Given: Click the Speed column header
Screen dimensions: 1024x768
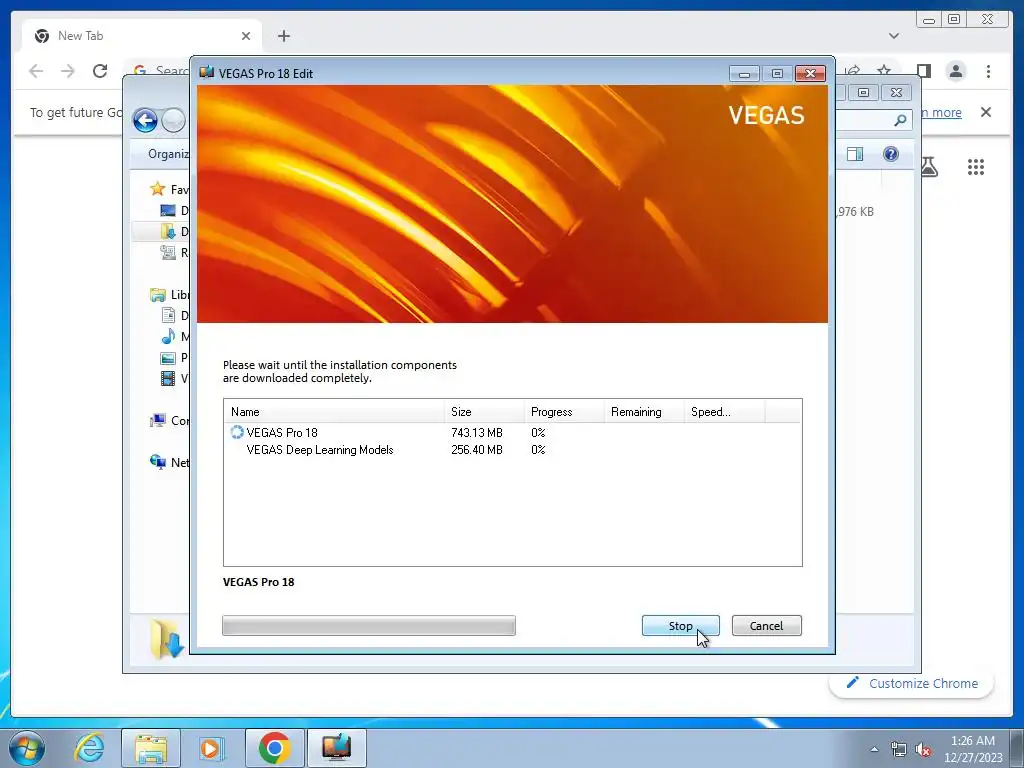Looking at the screenshot, I should pyautogui.click(x=724, y=411).
